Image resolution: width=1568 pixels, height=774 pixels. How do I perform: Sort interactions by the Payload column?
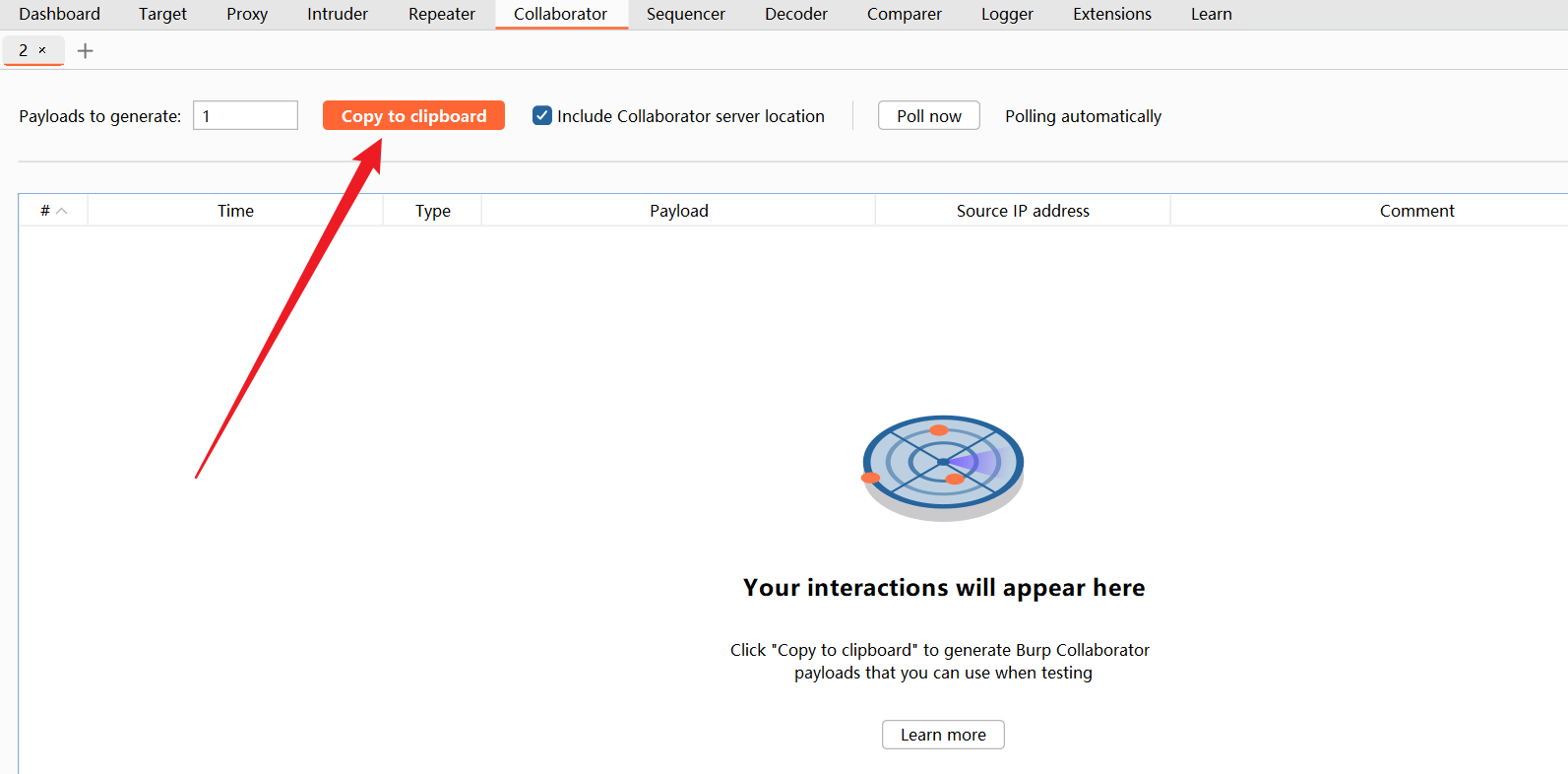tap(678, 211)
